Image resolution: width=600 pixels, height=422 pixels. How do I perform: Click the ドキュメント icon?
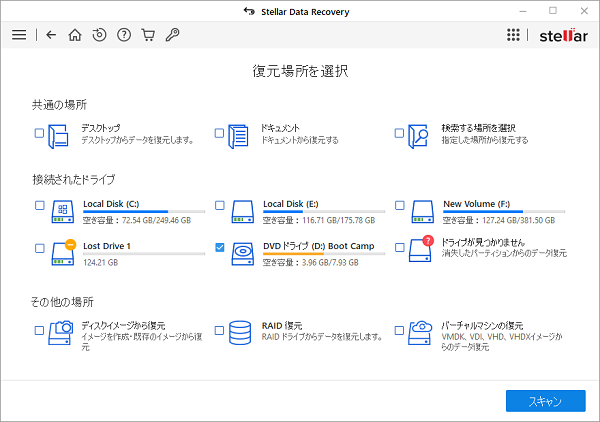point(238,136)
